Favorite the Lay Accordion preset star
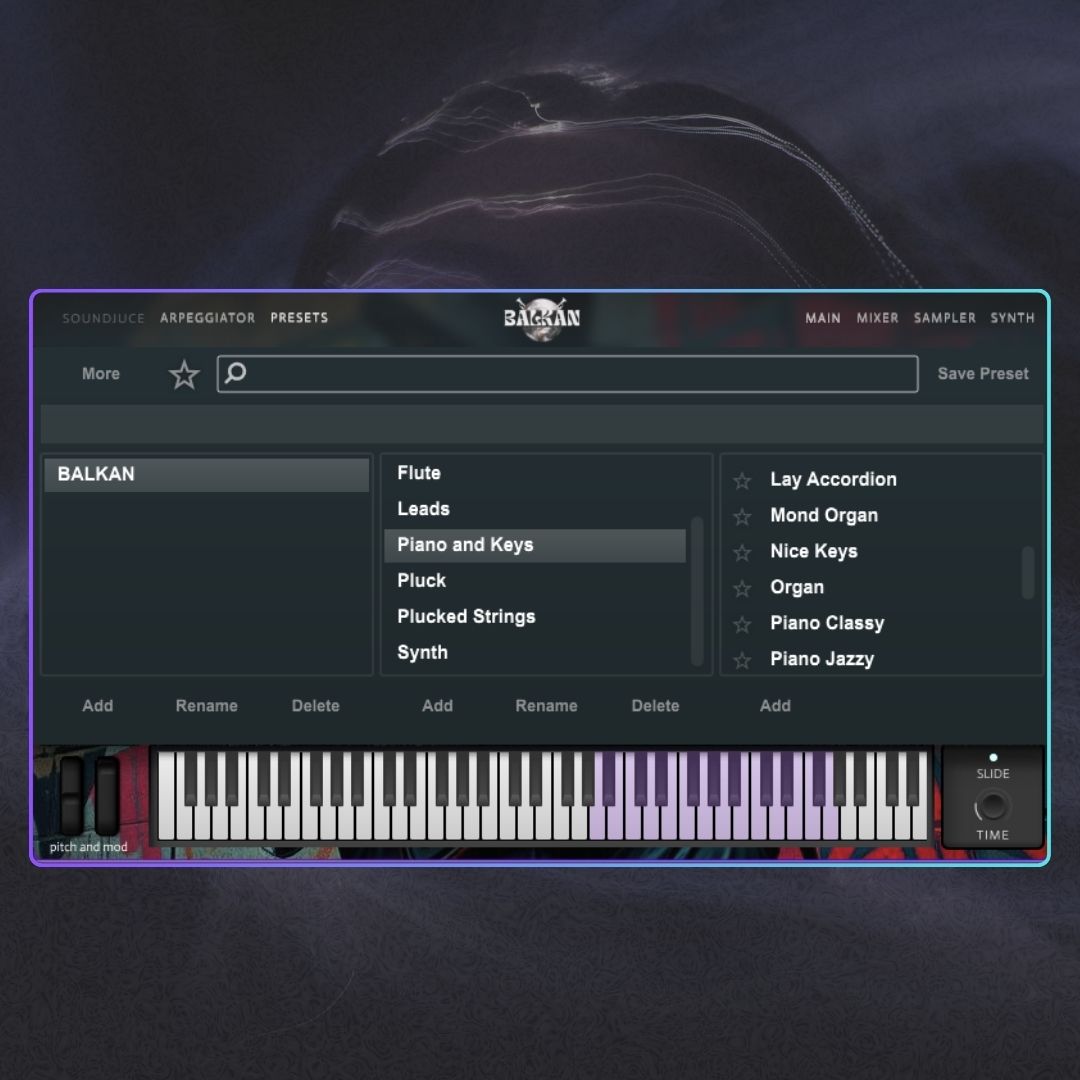 point(742,481)
